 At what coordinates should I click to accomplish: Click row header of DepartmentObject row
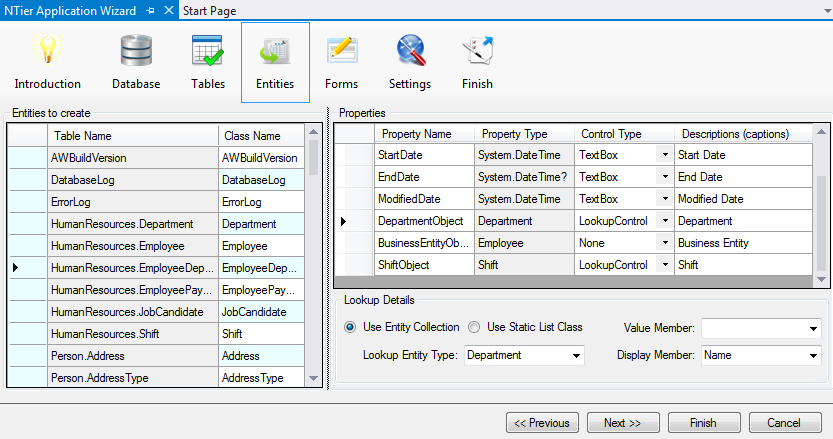click(354, 221)
